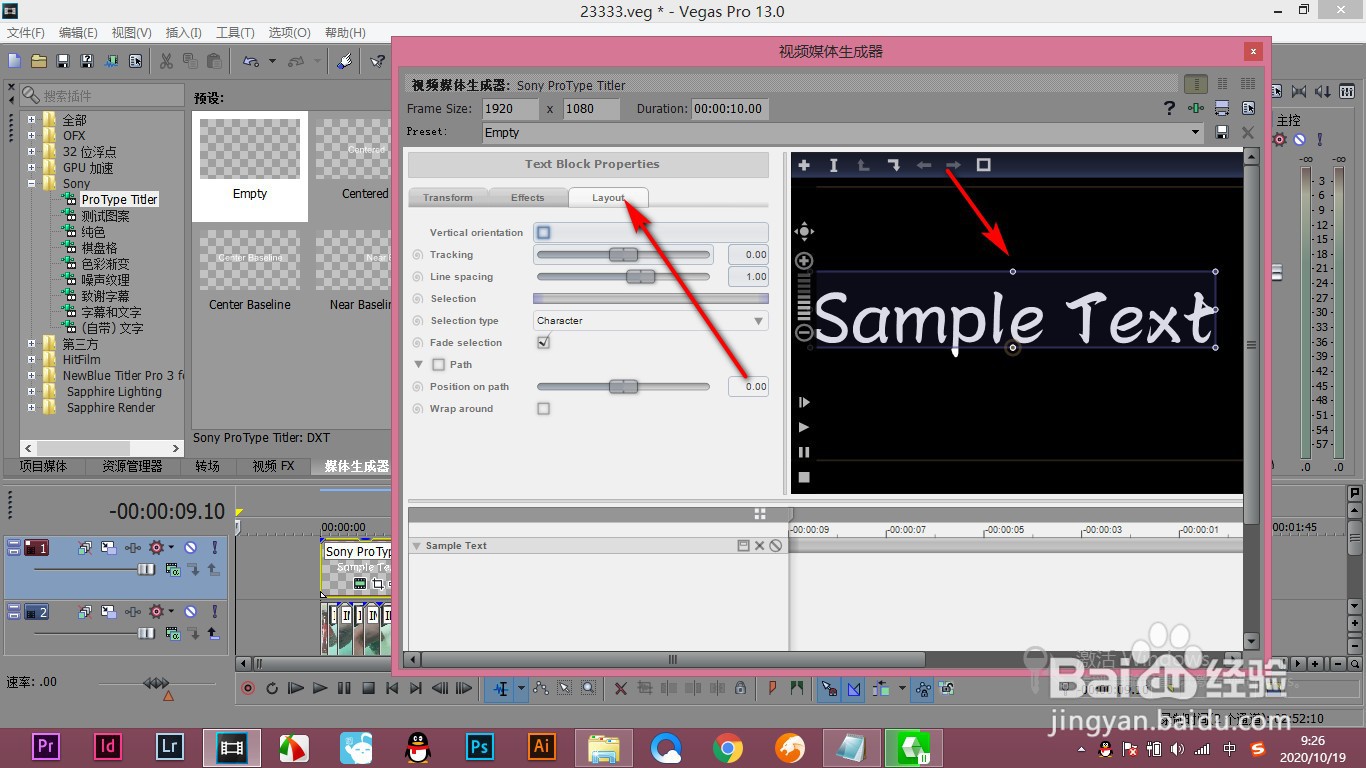Select 字幕和文字 generator

(x=112, y=312)
